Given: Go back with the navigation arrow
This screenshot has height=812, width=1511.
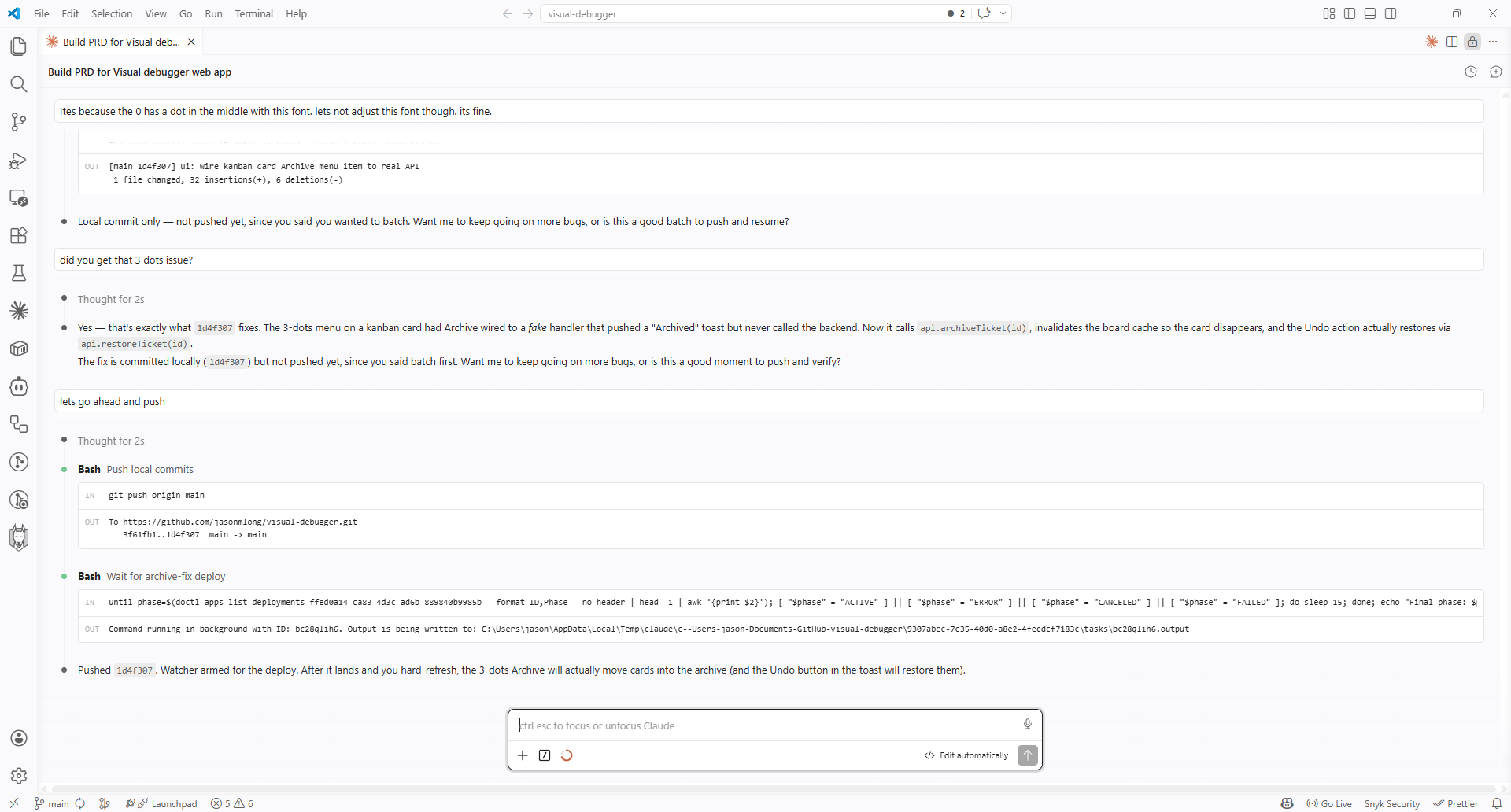Looking at the screenshot, I should tap(508, 13).
